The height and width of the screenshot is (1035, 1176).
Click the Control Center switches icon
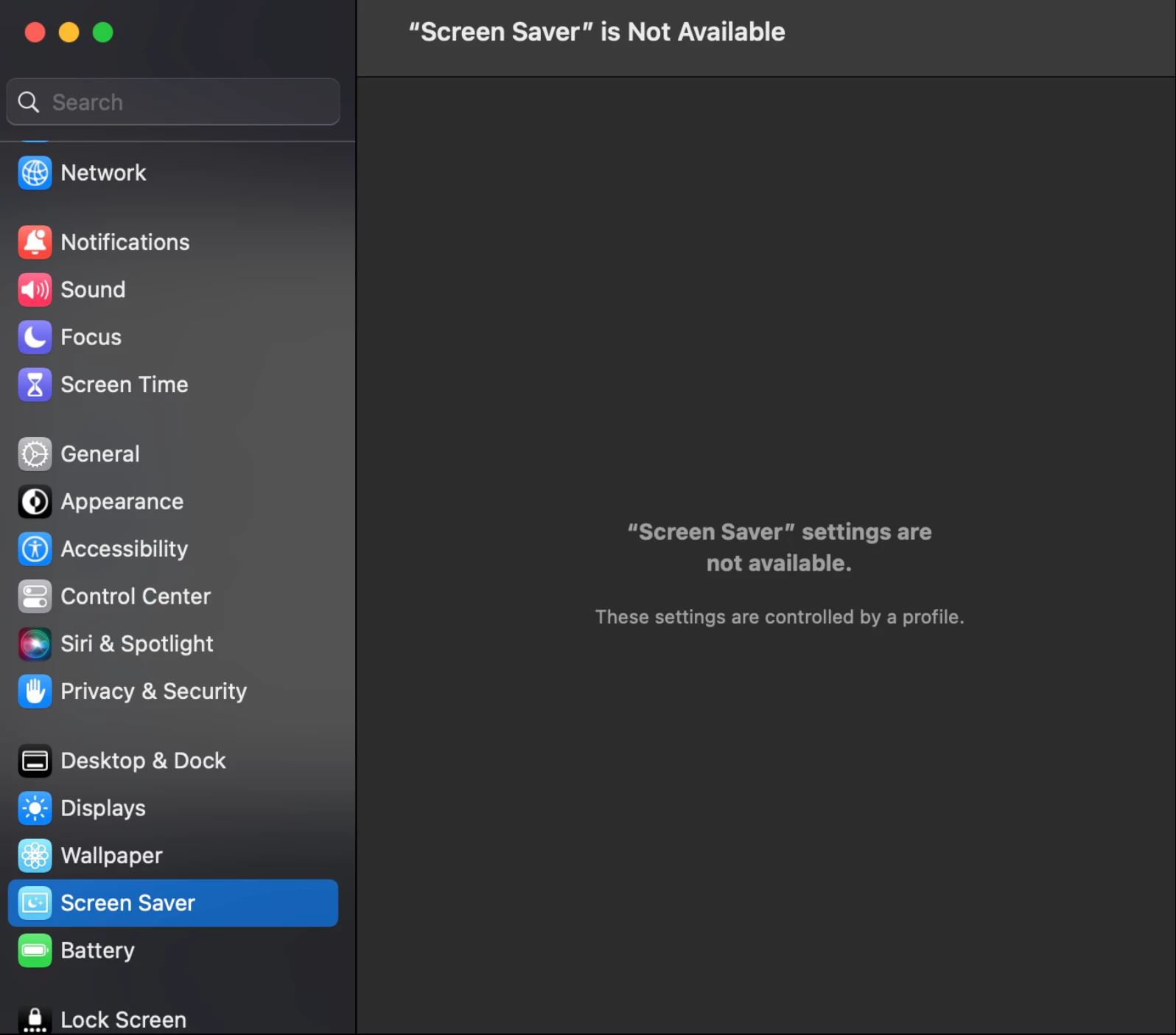click(x=35, y=596)
